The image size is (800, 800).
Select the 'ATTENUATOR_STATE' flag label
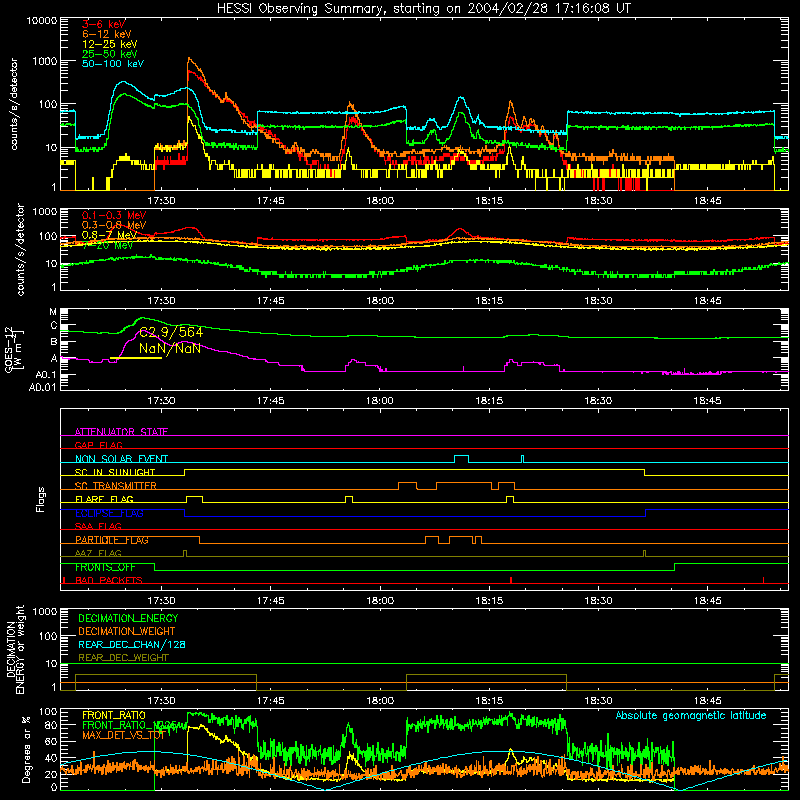pyautogui.click(x=121, y=432)
